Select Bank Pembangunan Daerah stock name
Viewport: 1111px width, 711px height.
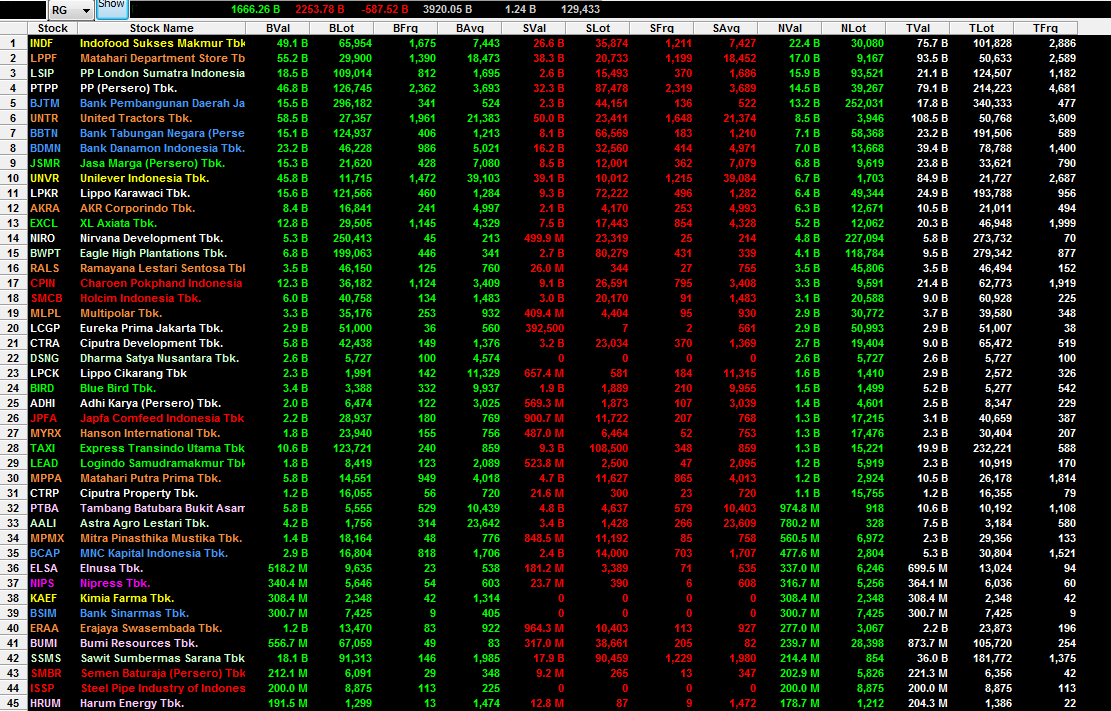pyautogui.click(x=162, y=103)
